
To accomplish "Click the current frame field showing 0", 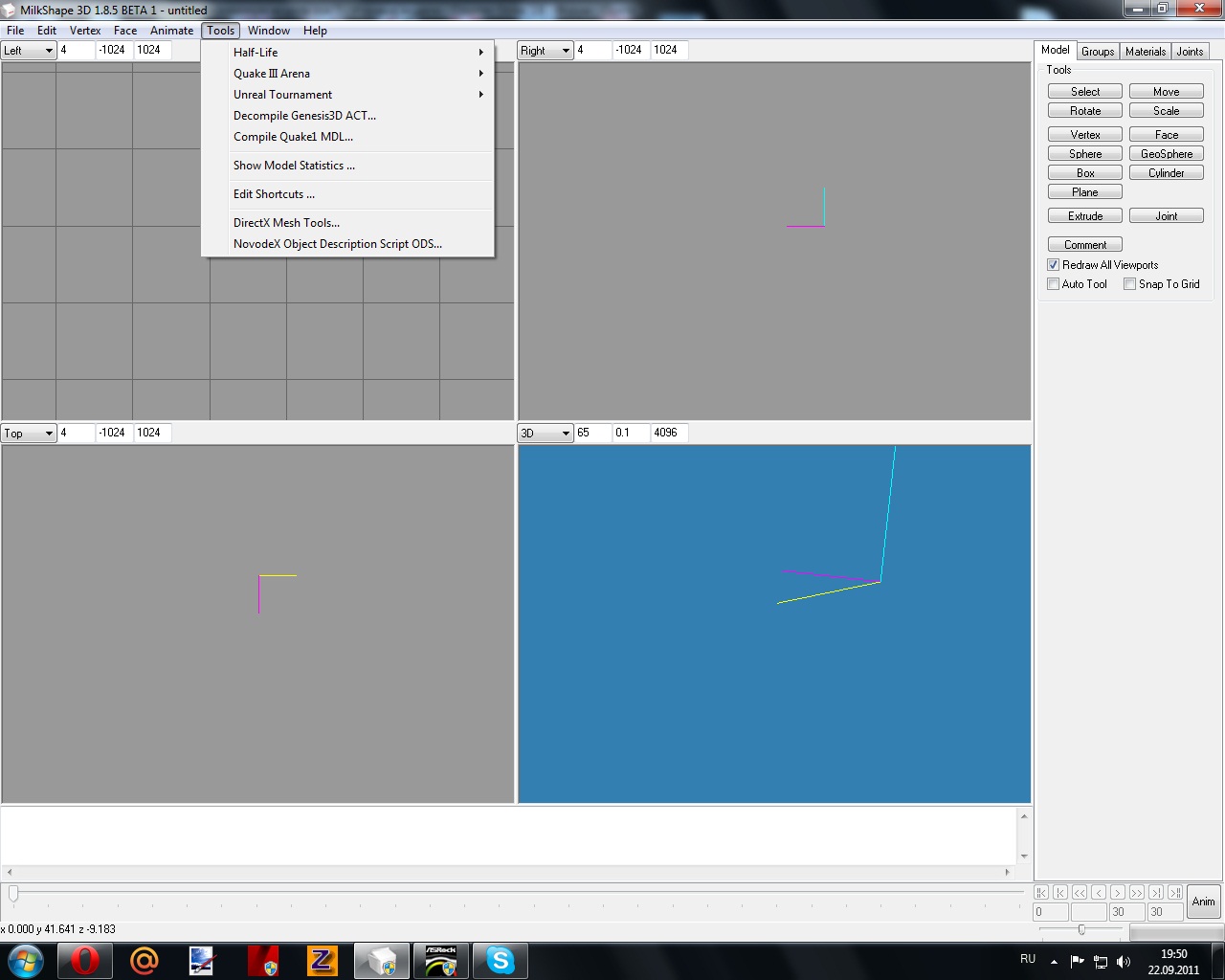I will tap(1051, 912).
